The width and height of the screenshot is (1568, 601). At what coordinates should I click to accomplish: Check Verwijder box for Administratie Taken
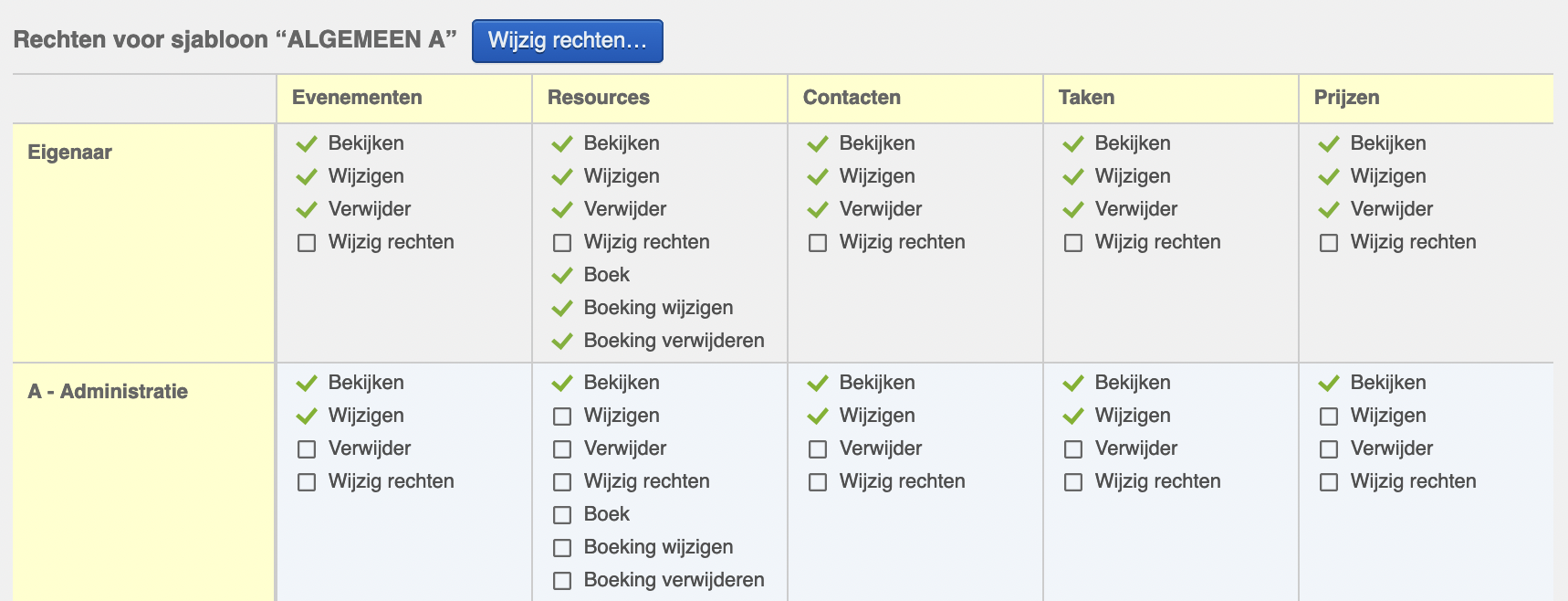pos(1073,449)
